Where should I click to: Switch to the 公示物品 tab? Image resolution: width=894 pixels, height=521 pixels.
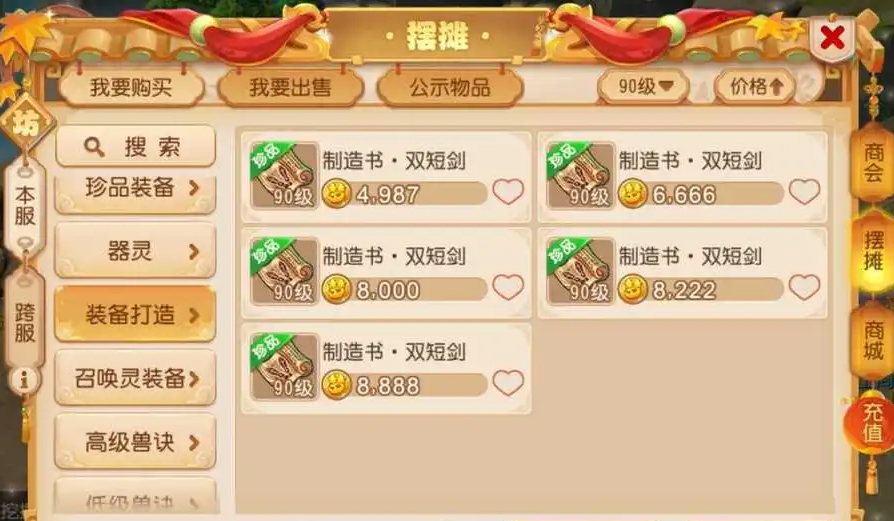pyautogui.click(x=450, y=87)
